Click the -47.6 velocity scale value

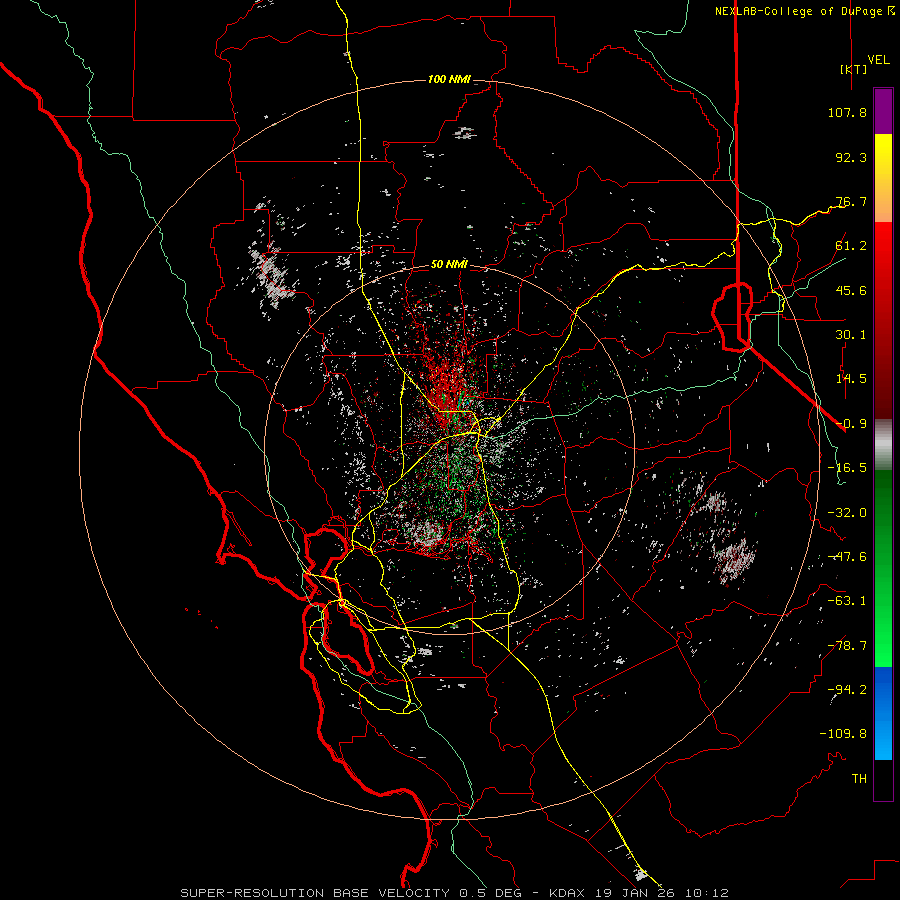tap(847, 557)
